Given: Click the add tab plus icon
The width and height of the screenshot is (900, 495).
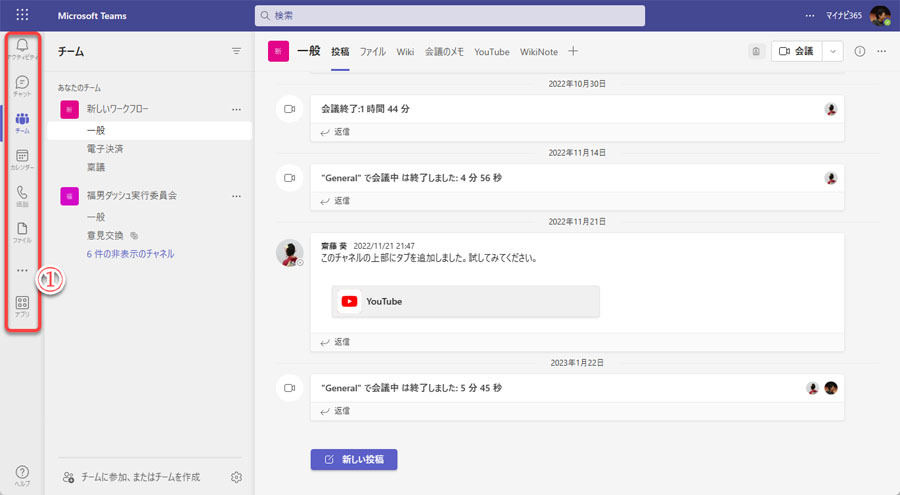Looking at the screenshot, I should [573, 51].
